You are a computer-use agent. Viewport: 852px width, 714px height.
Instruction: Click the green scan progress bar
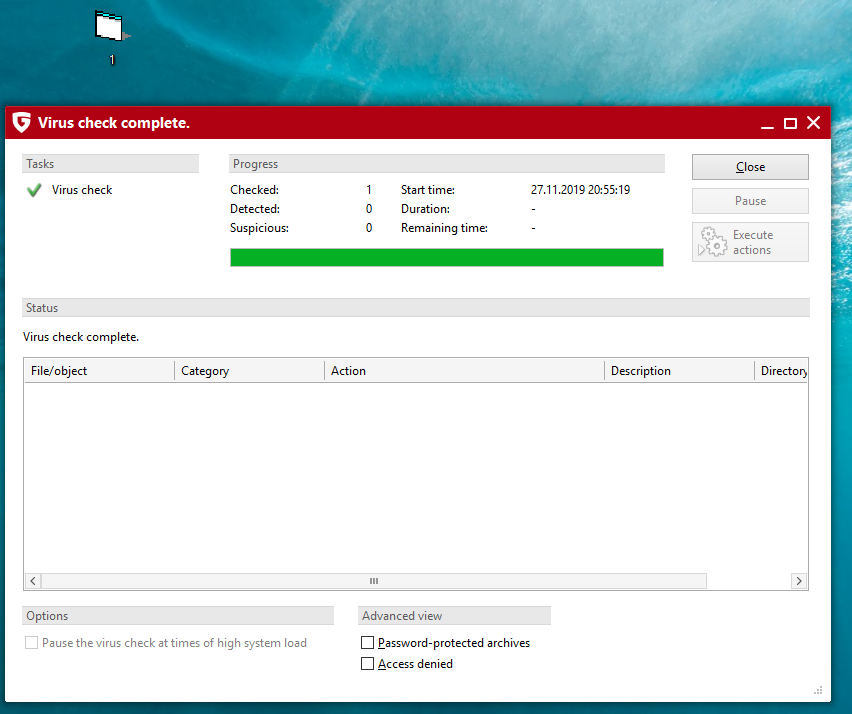tap(446, 258)
